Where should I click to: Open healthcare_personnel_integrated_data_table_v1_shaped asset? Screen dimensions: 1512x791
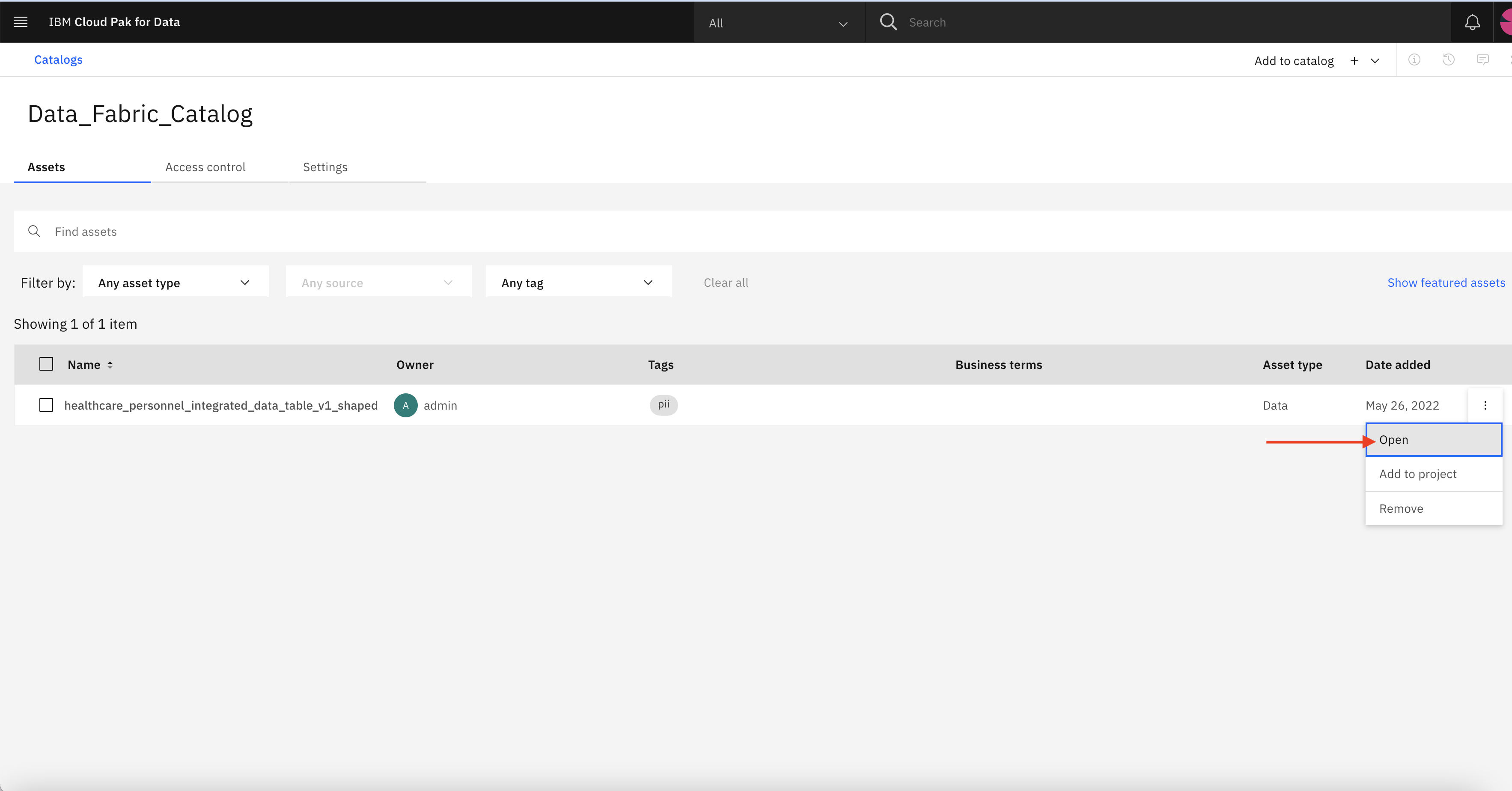pyautogui.click(x=221, y=405)
